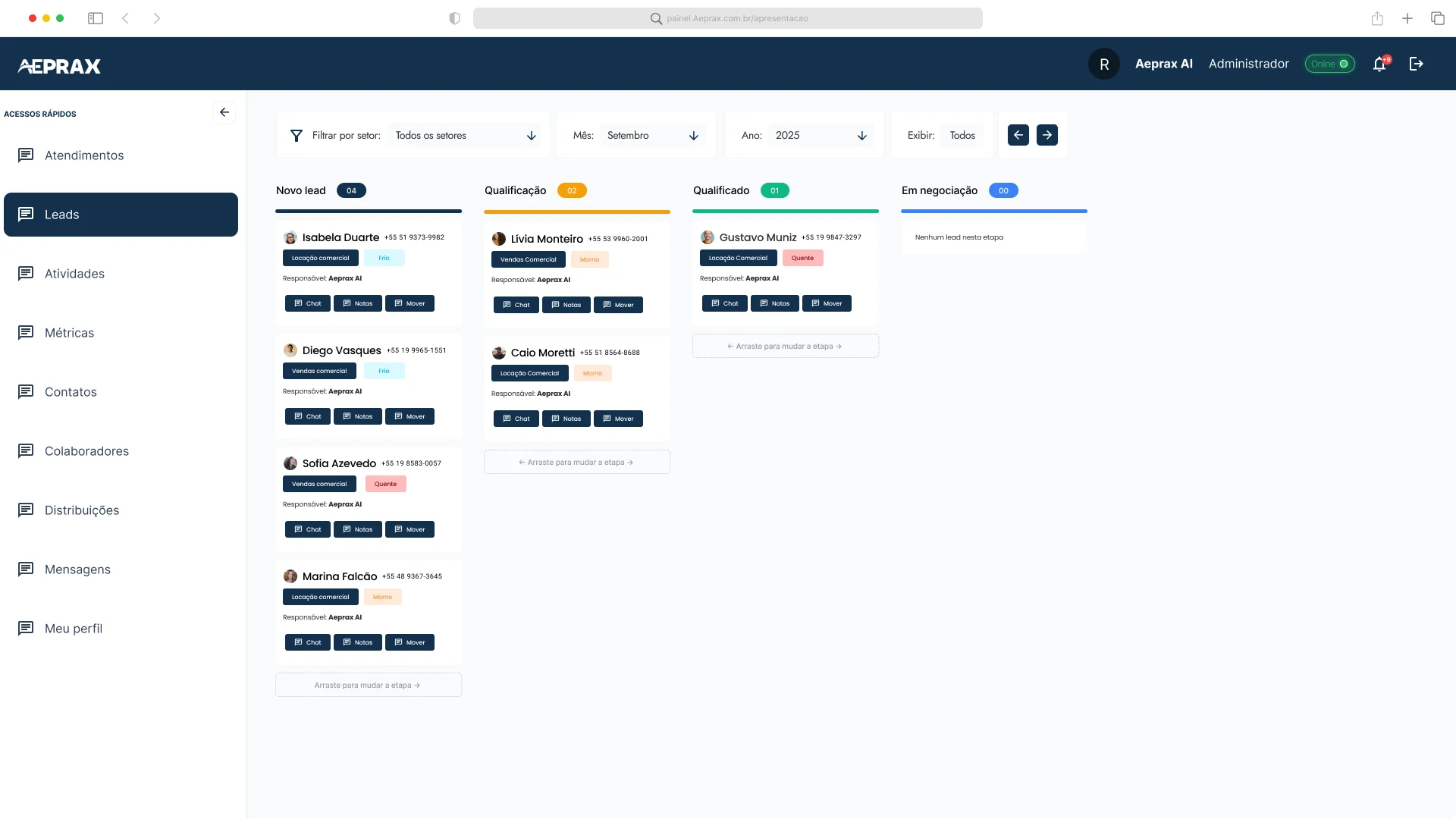Click Marina Falcão's avatar
This screenshot has width=1456, height=819.
tap(290, 576)
